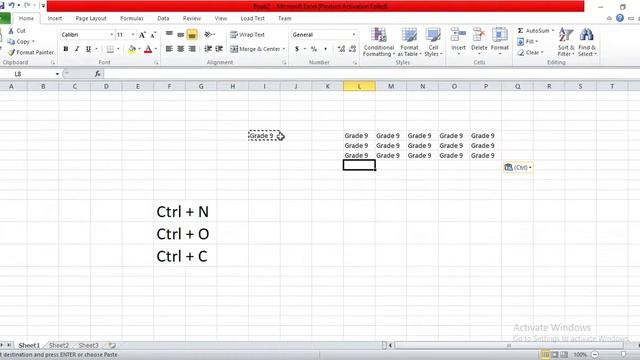Open Format as Table gallery

[409, 42]
